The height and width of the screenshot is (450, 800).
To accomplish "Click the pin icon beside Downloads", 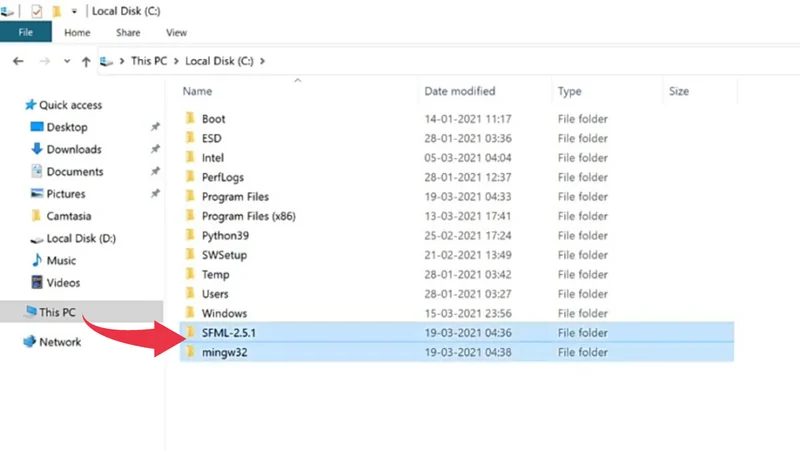I will click(x=155, y=150).
